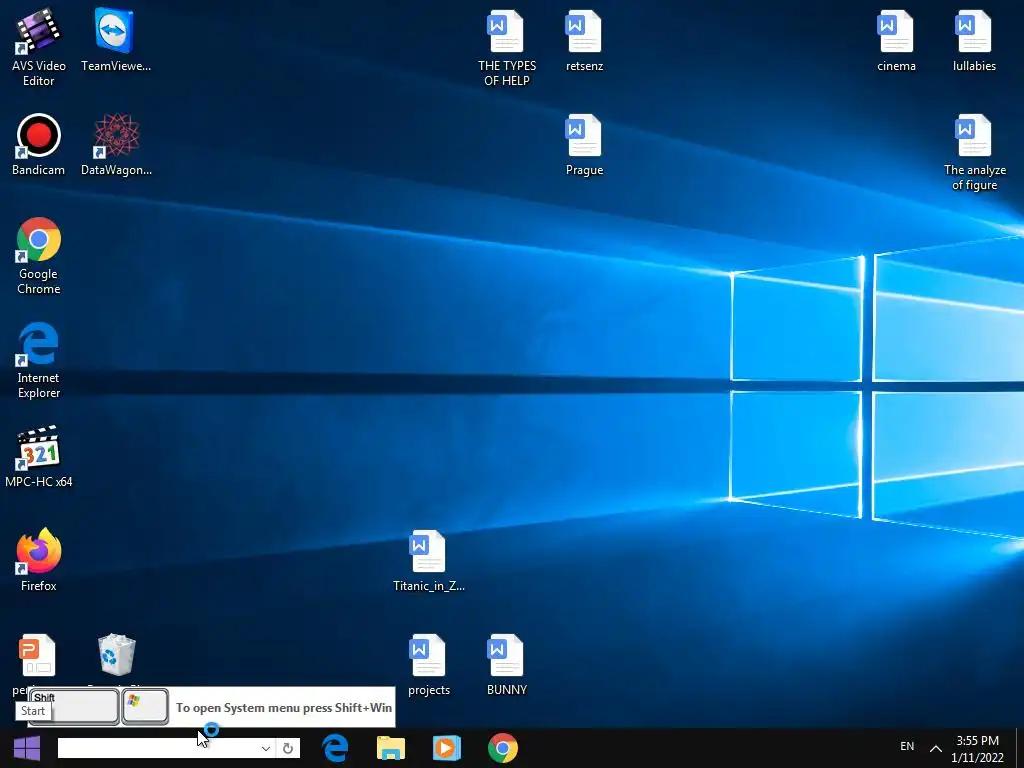Image resolution: width=1024 pixels, height=768 pixels.
Task: Open AVS Video Editor desktop shortcut
Action: point(39,47)
